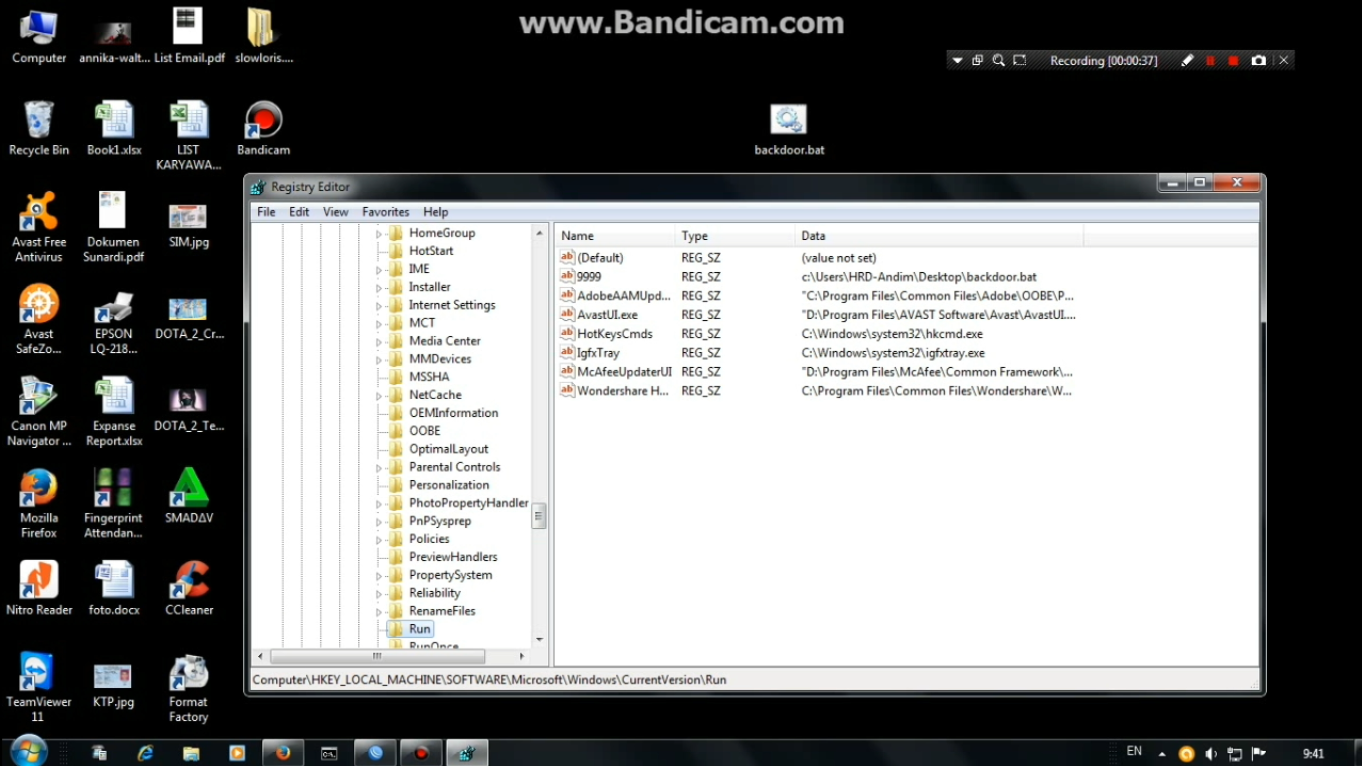Click the tree horizontal scrollbar thumb

point(377,657)
